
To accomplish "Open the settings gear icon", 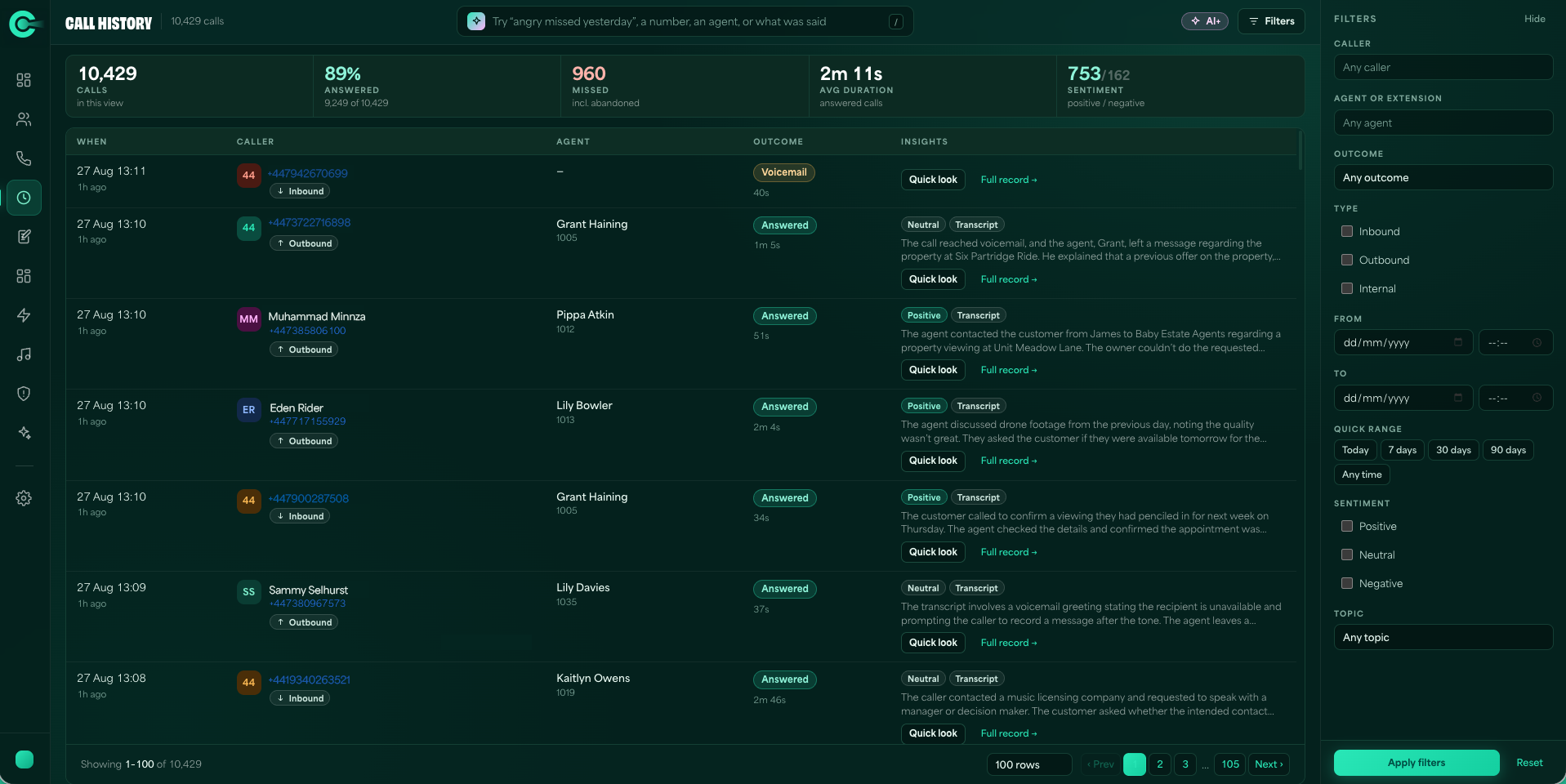I will pyautogui.click(x=24, y=498).
